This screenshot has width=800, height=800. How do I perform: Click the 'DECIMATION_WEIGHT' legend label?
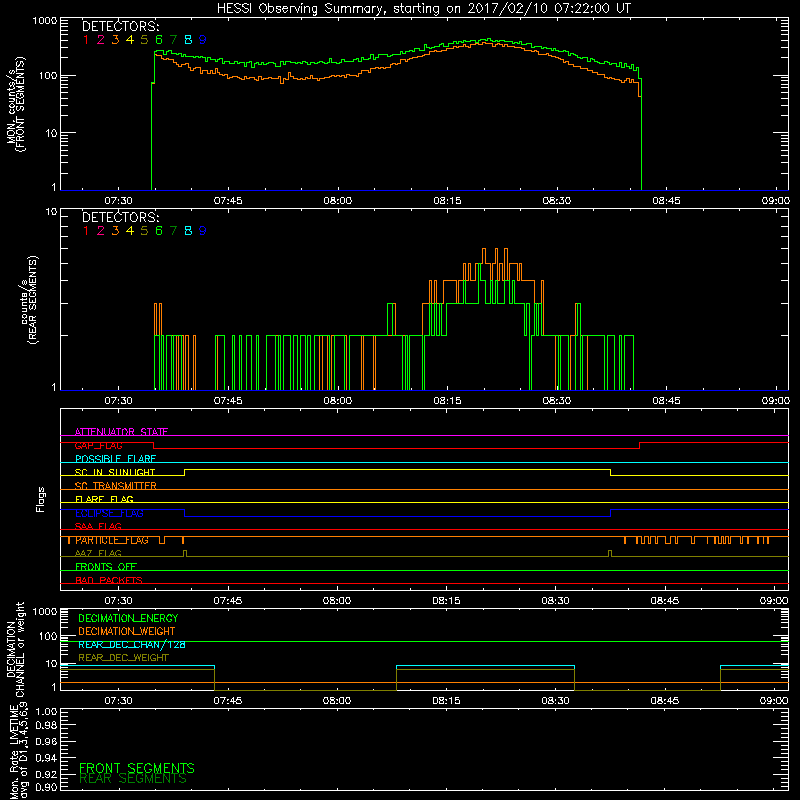coord(127,632)
